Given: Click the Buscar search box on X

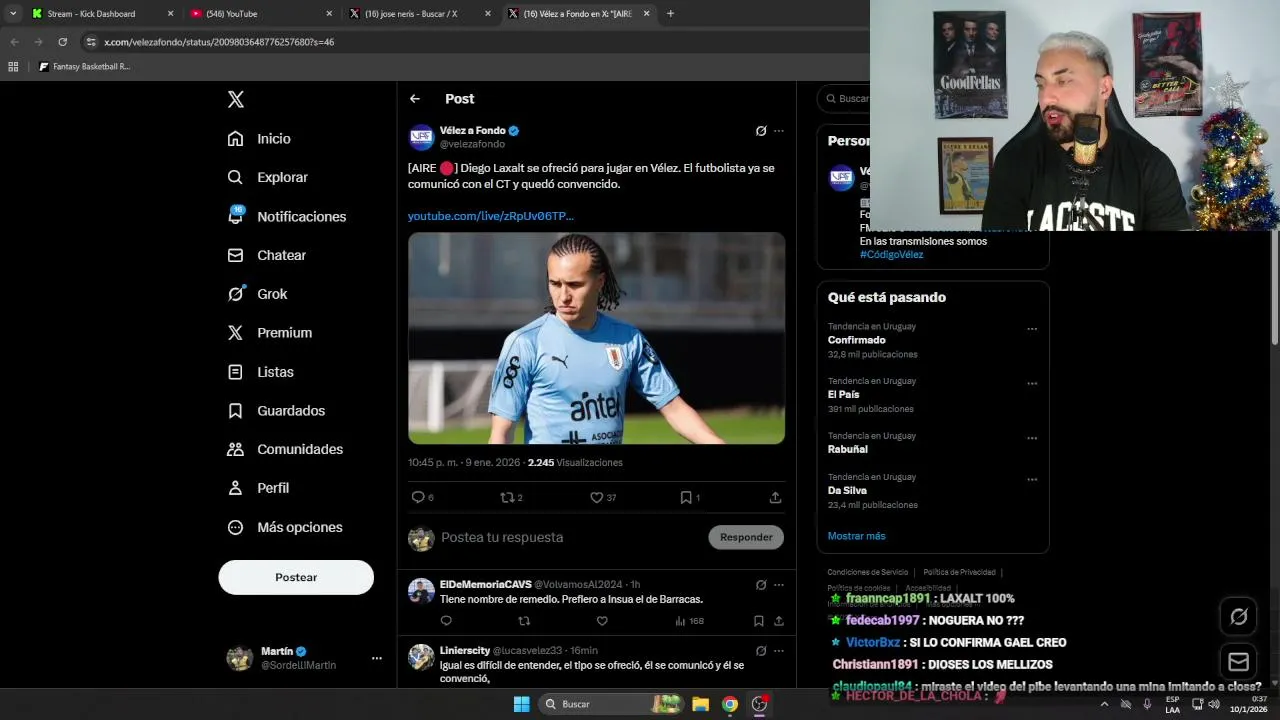Looking at the screenshot, I should [843, 98].
